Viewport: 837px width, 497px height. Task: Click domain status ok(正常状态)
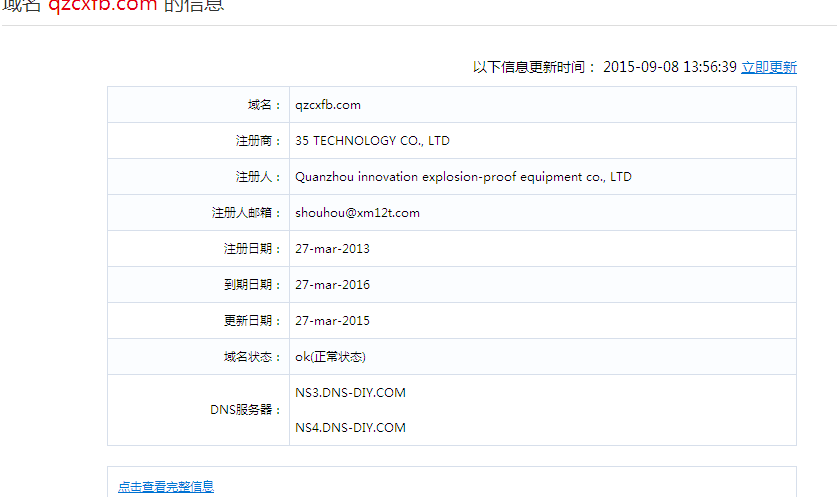(330, 357)
